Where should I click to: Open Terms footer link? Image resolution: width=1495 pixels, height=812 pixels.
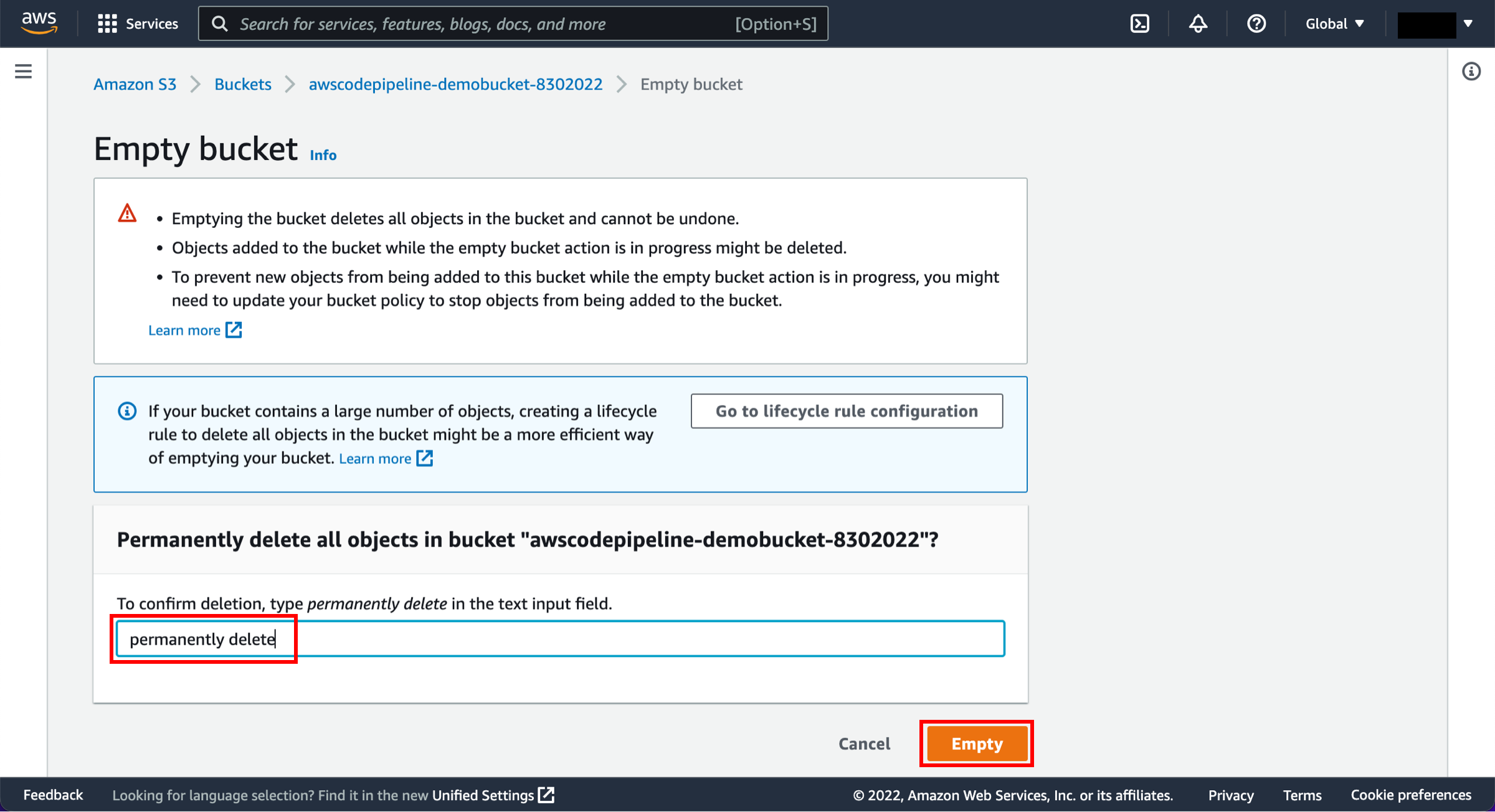click(x=1302, y=795)
